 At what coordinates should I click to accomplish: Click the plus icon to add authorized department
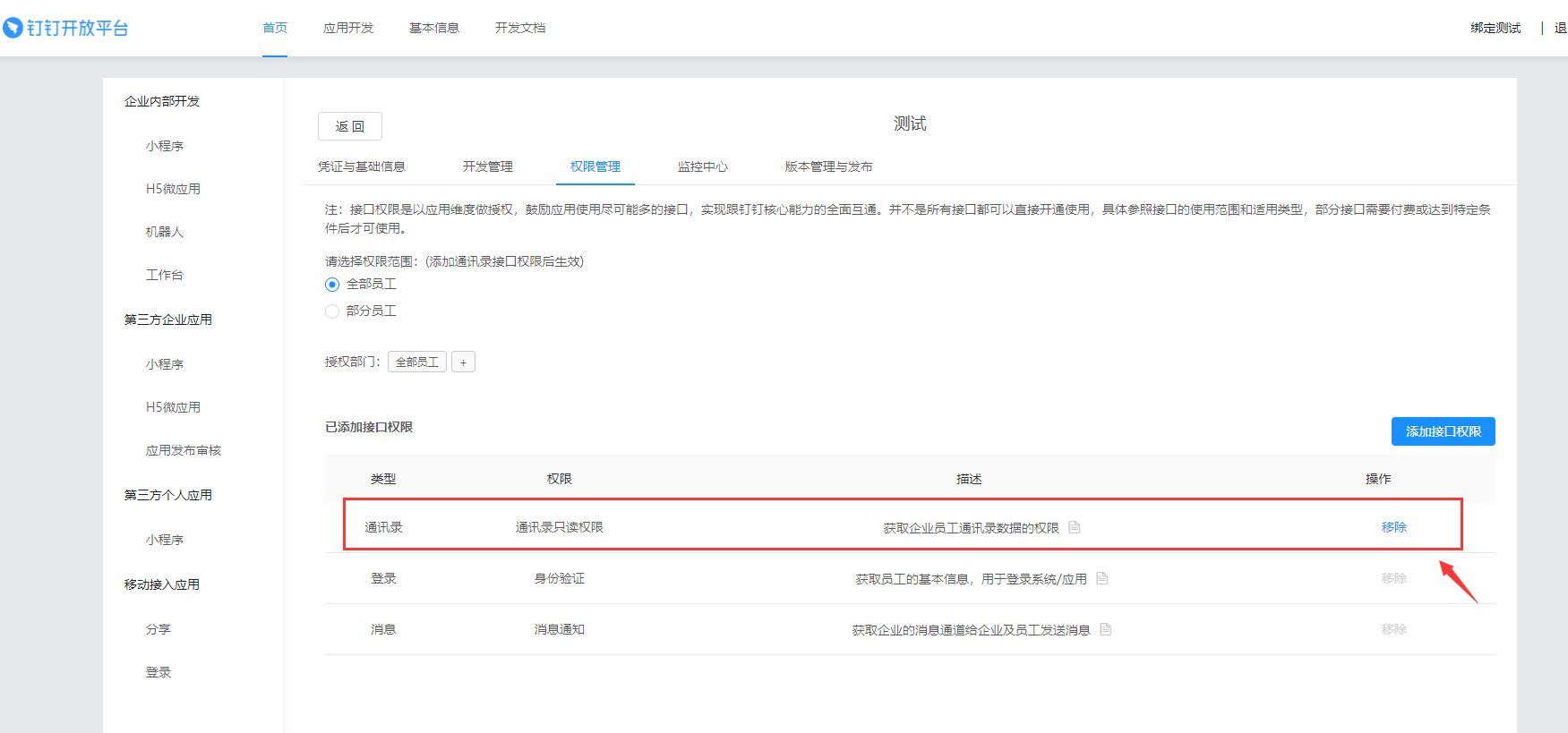pos(463,362)
